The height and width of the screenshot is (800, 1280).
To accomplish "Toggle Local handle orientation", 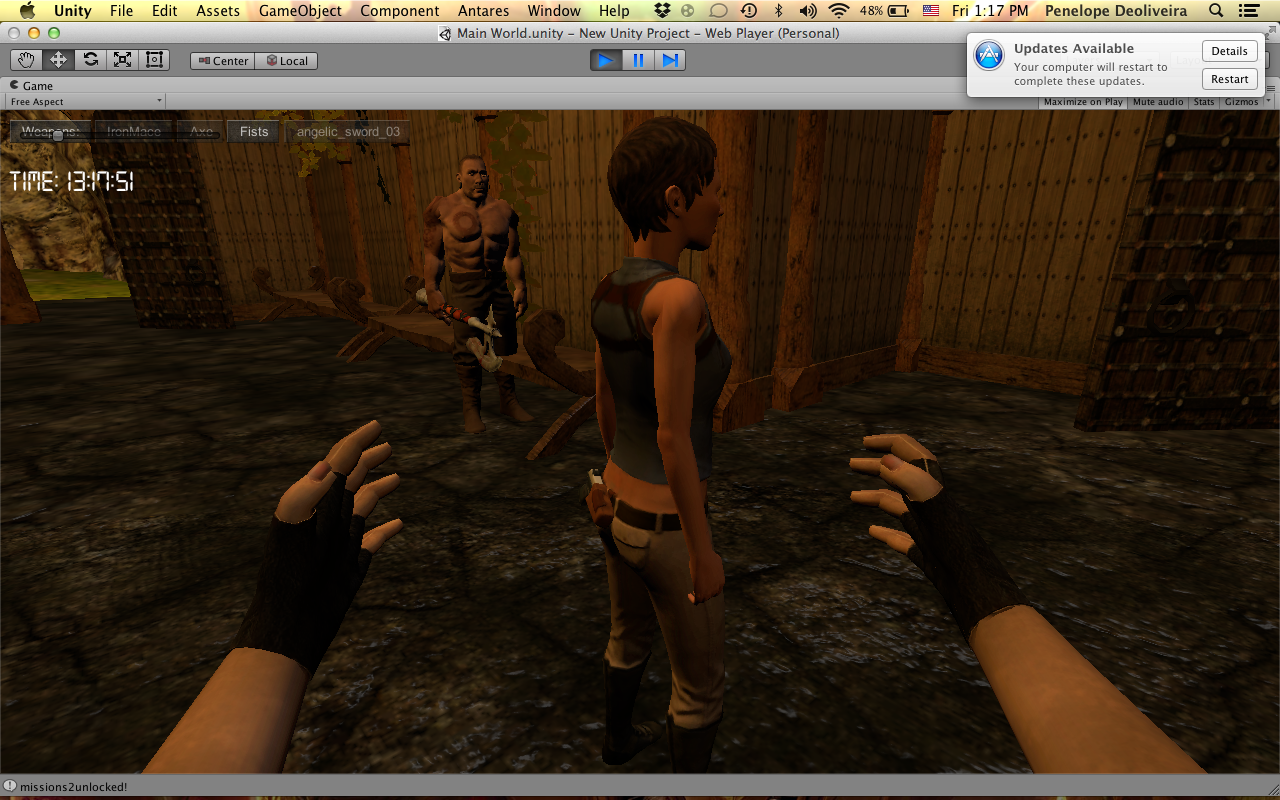I will pyautogui.click(x=286, y=61).
